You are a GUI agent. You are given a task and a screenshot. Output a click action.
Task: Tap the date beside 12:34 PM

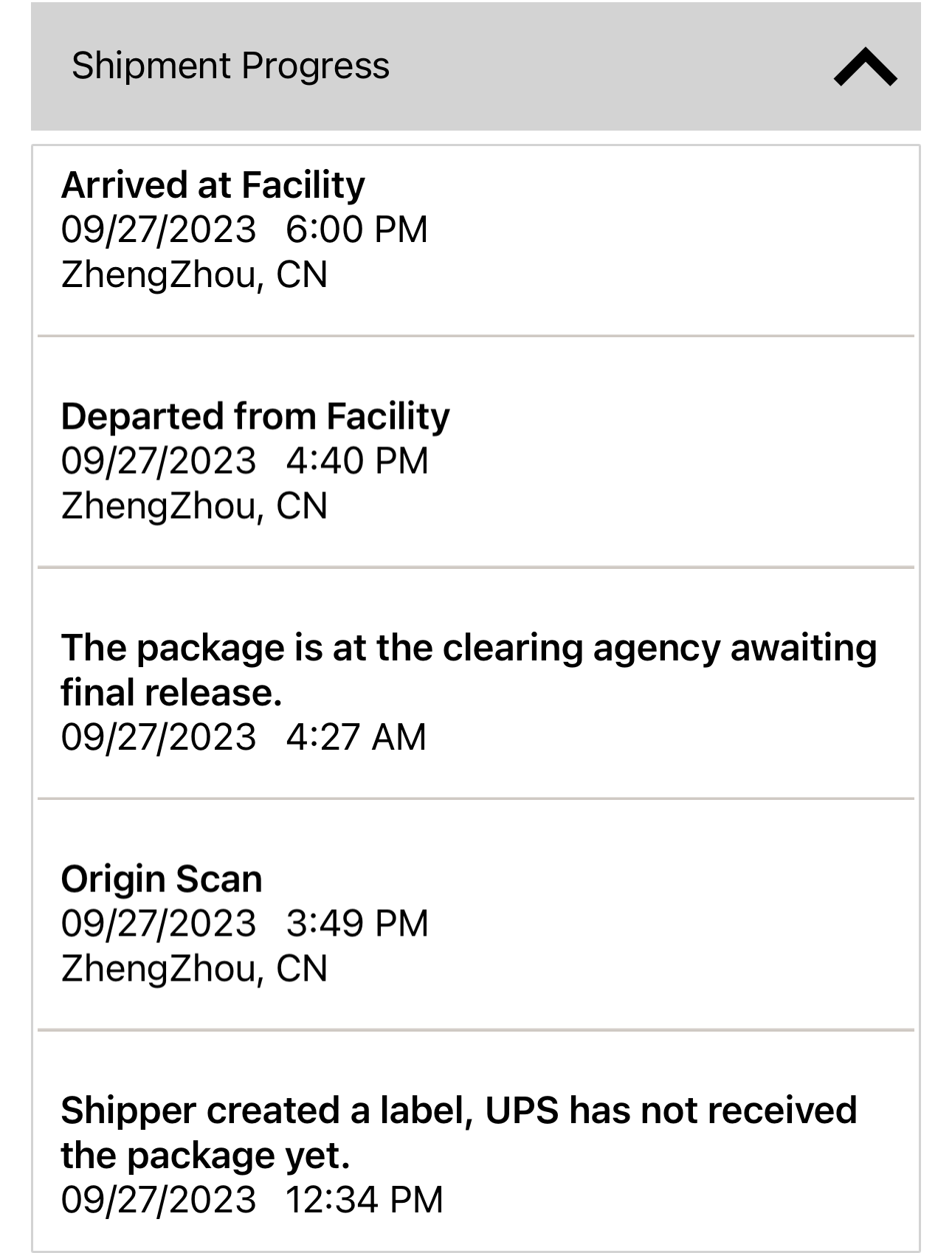159,1200
